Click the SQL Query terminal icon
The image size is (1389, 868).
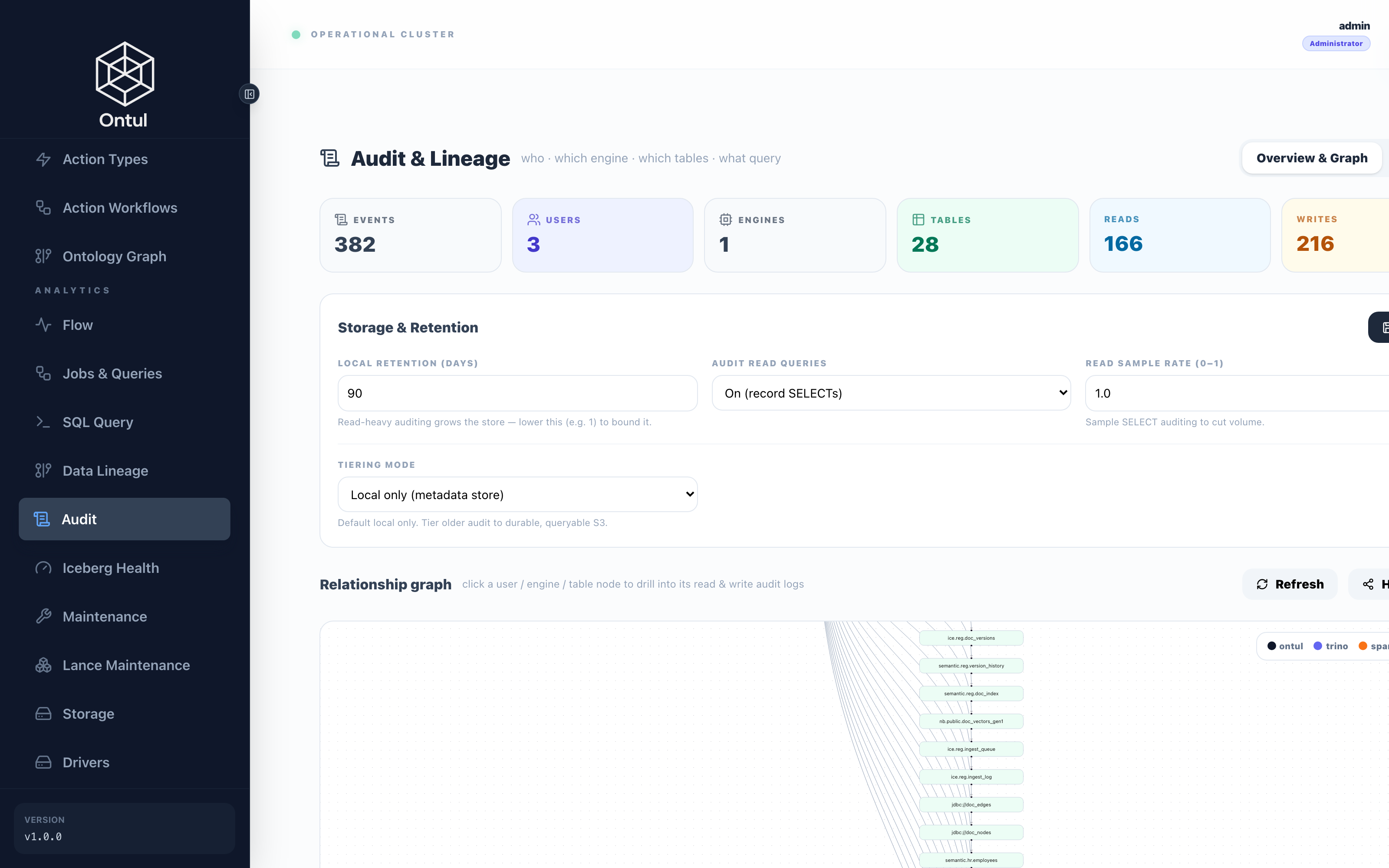43,422
